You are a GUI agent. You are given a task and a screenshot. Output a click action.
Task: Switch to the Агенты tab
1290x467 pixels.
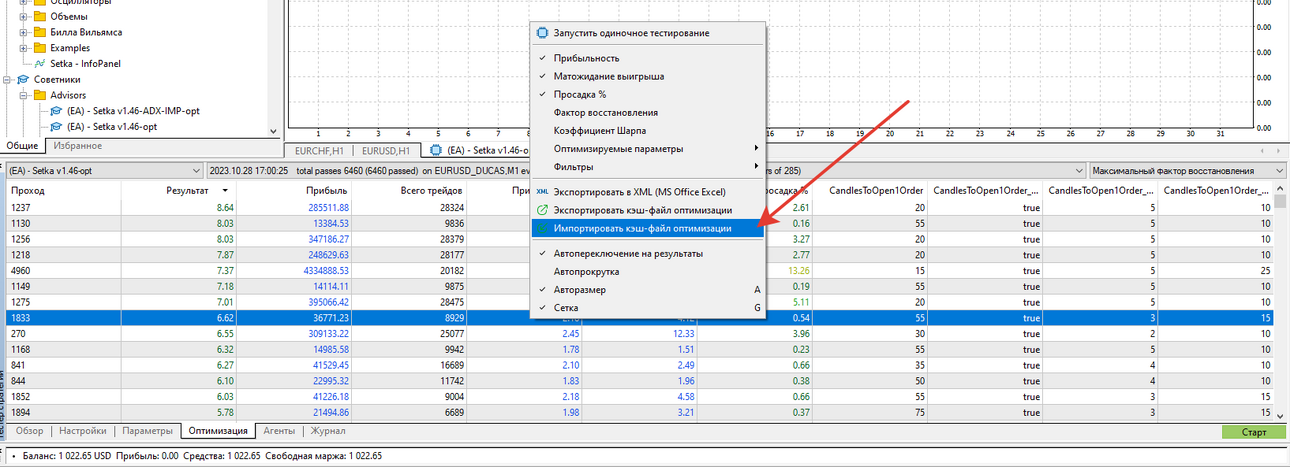278,431
